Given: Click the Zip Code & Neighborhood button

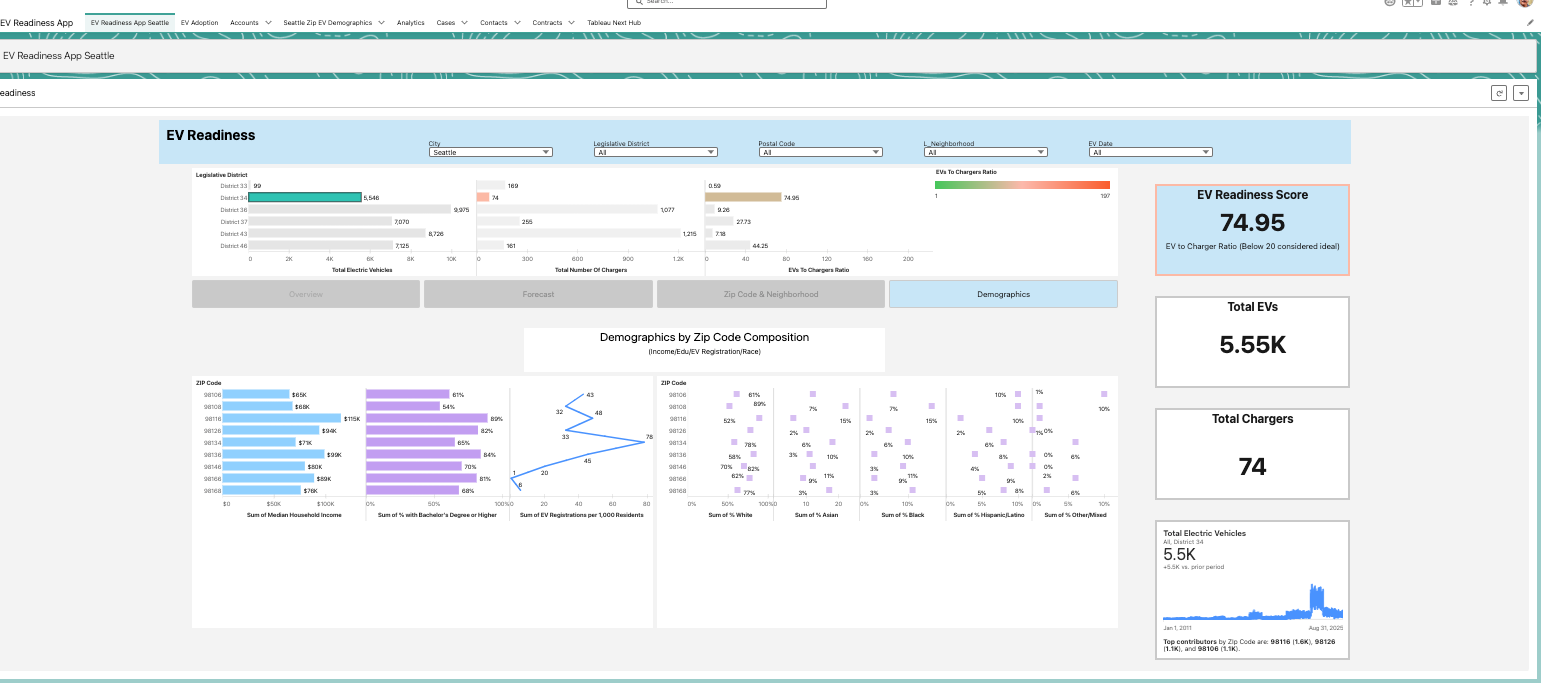Looking at the screenshot, I should click(x=771, y=294).
